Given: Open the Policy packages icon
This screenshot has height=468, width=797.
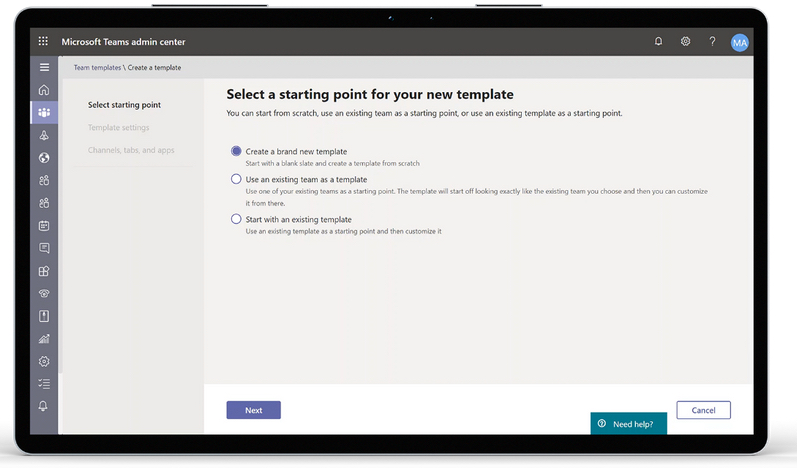Looking at the screenshot, I should coord(44,316).
